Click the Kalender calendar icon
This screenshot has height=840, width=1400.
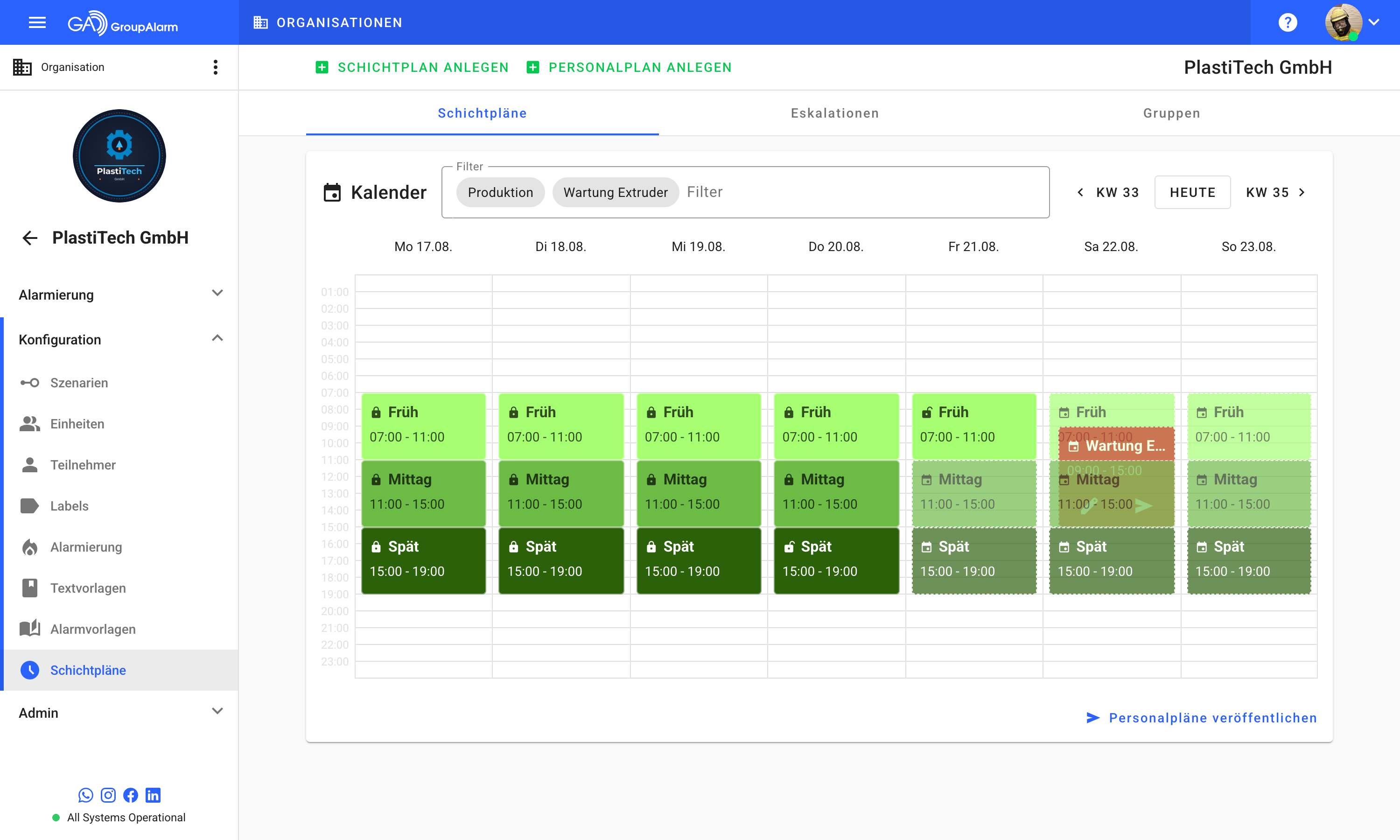[332, 192]
